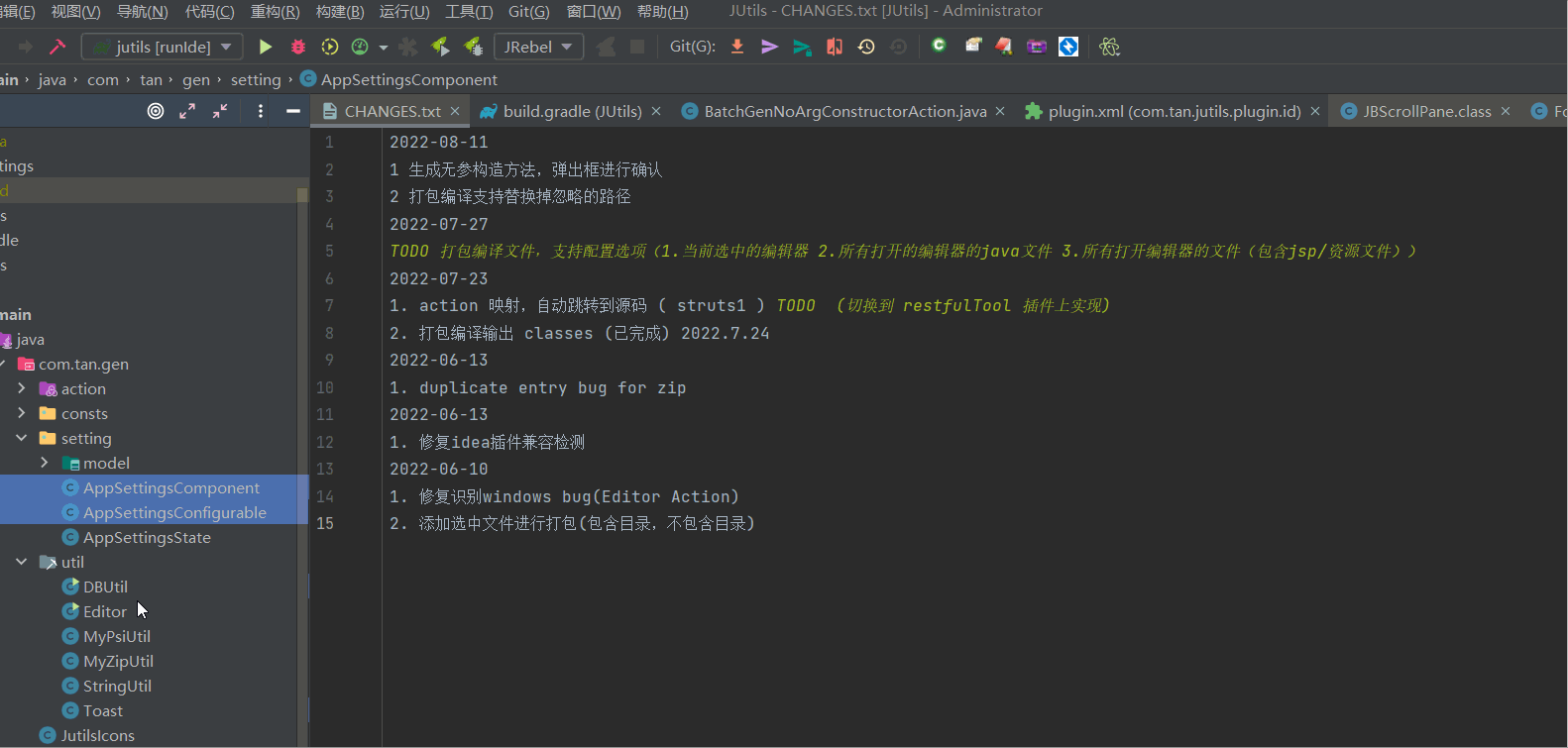This screenshot has height=748, width=1568.
Task: Switch to BatchGenNoArgConstructorAction.java tab
Action: (845, 111)
